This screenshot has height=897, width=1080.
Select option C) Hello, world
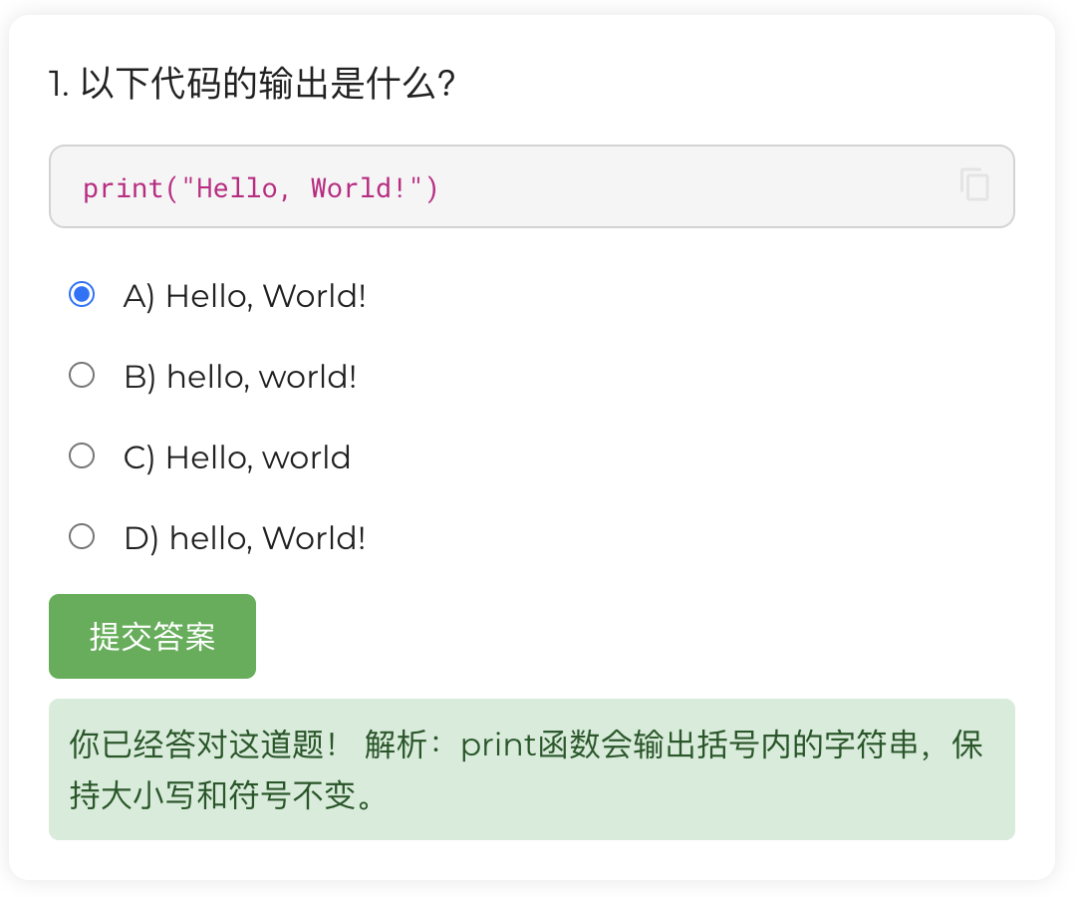[82, 455]
